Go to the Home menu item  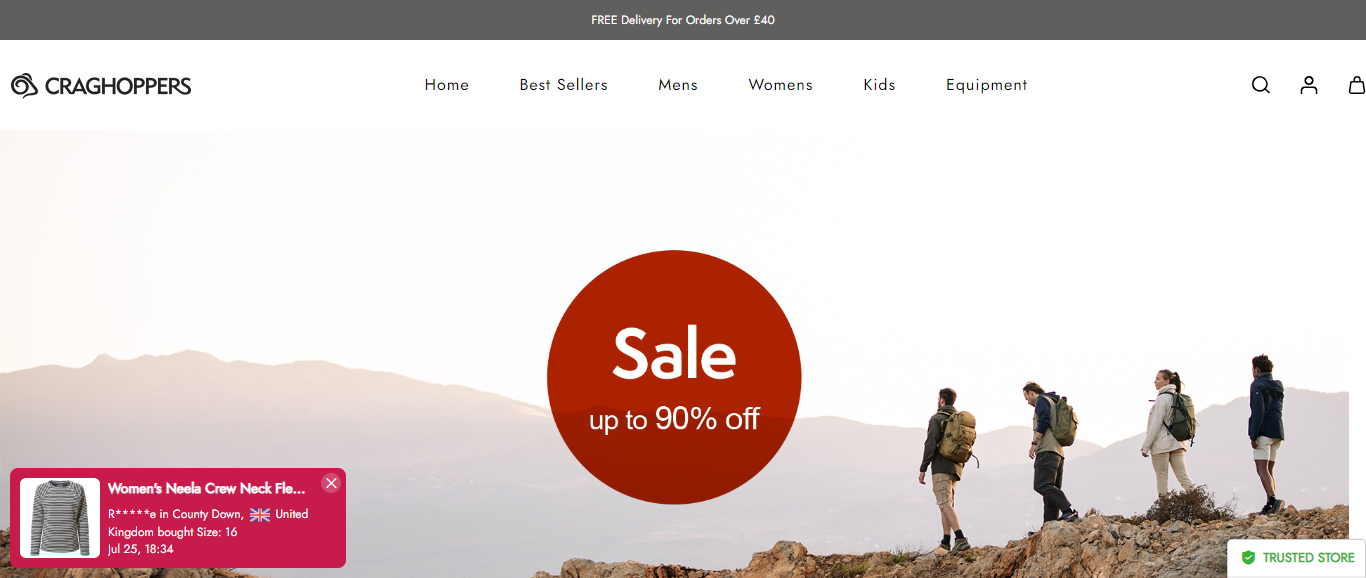pyautogui.click(x=447, y=85)
